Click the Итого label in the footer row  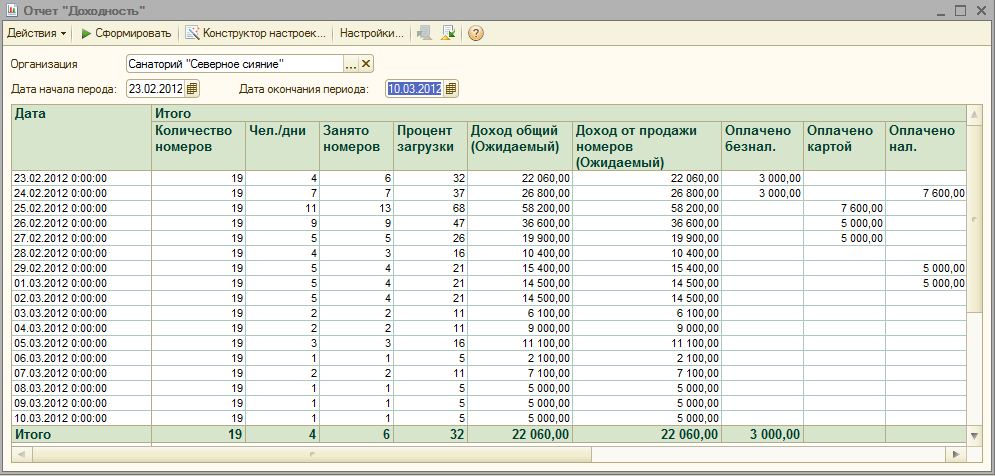coord(33,435)
